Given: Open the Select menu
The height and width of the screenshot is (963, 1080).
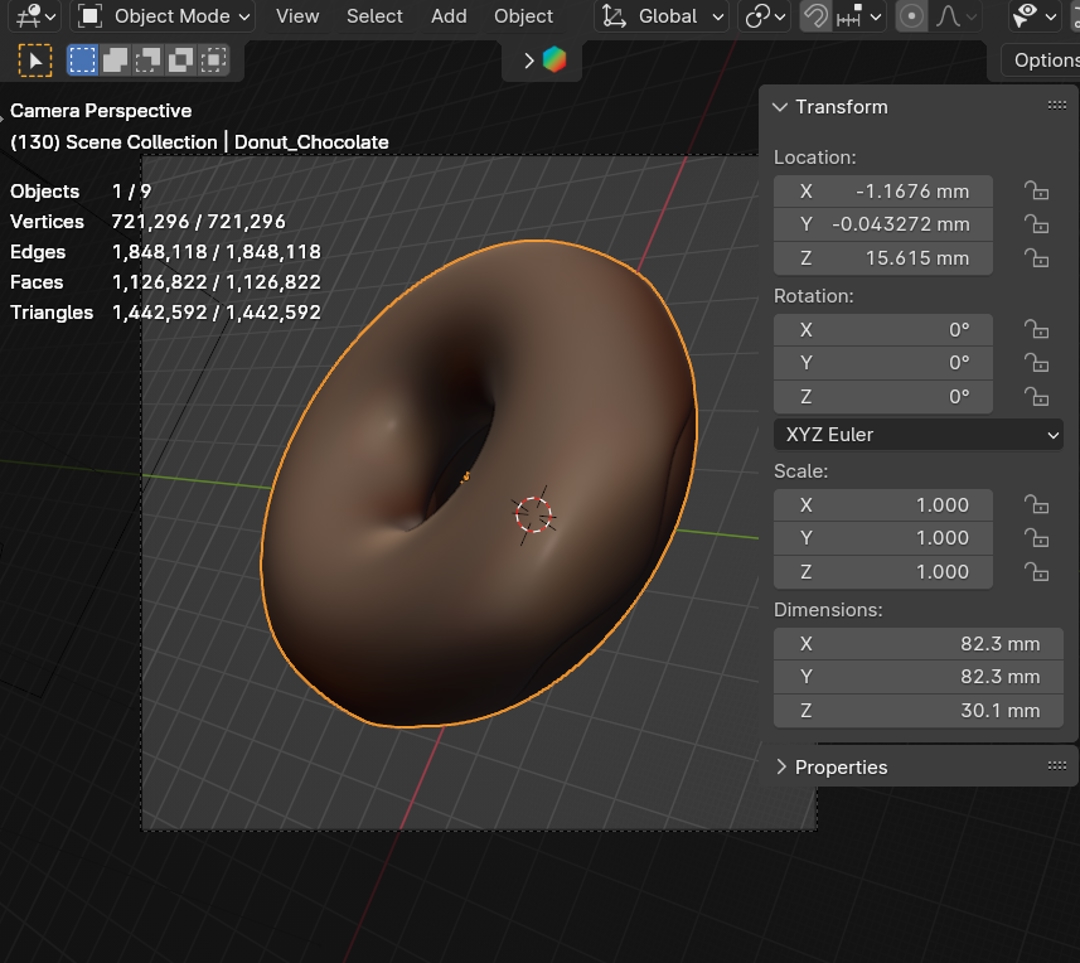Looking at the screenshot, I should click(374, 16).
